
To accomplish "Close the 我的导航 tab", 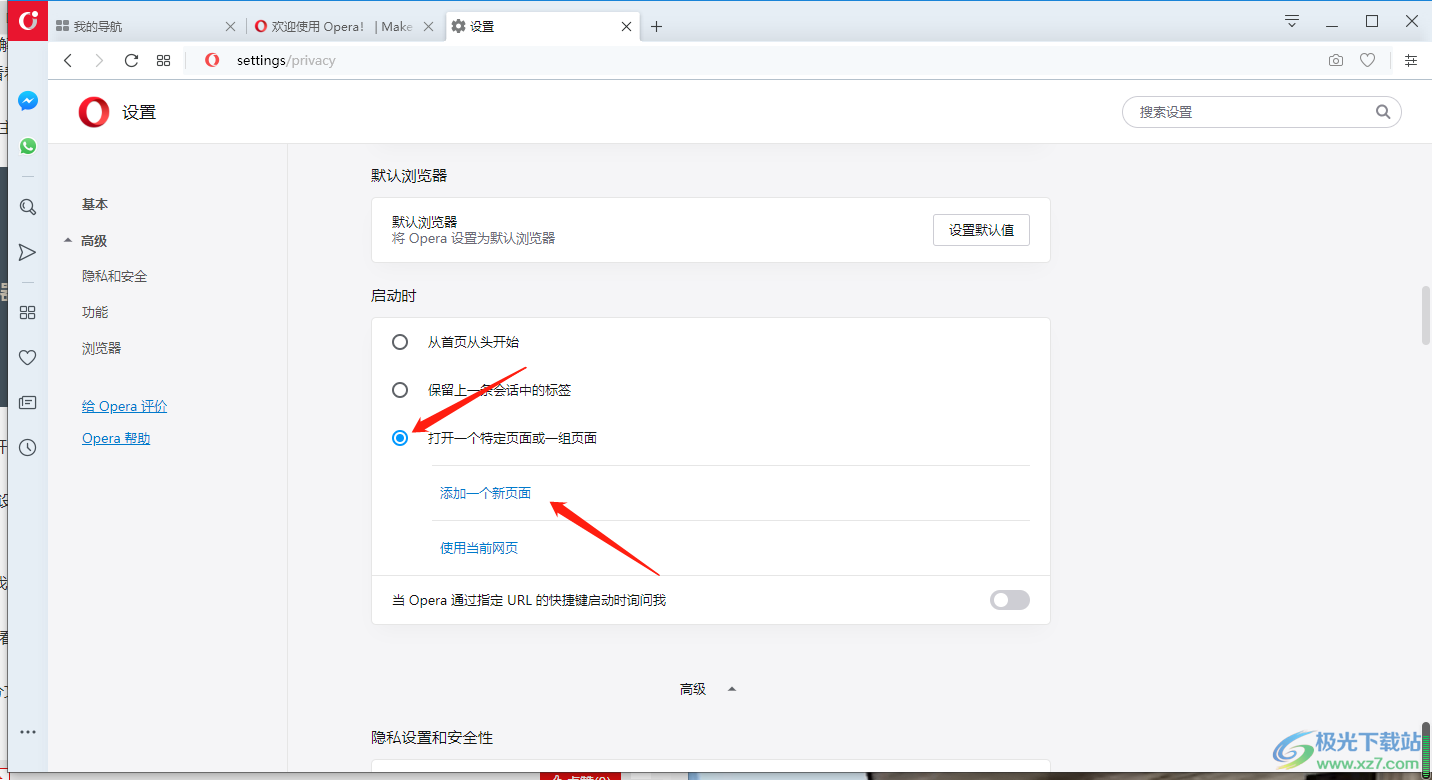I will coord(230,27).
